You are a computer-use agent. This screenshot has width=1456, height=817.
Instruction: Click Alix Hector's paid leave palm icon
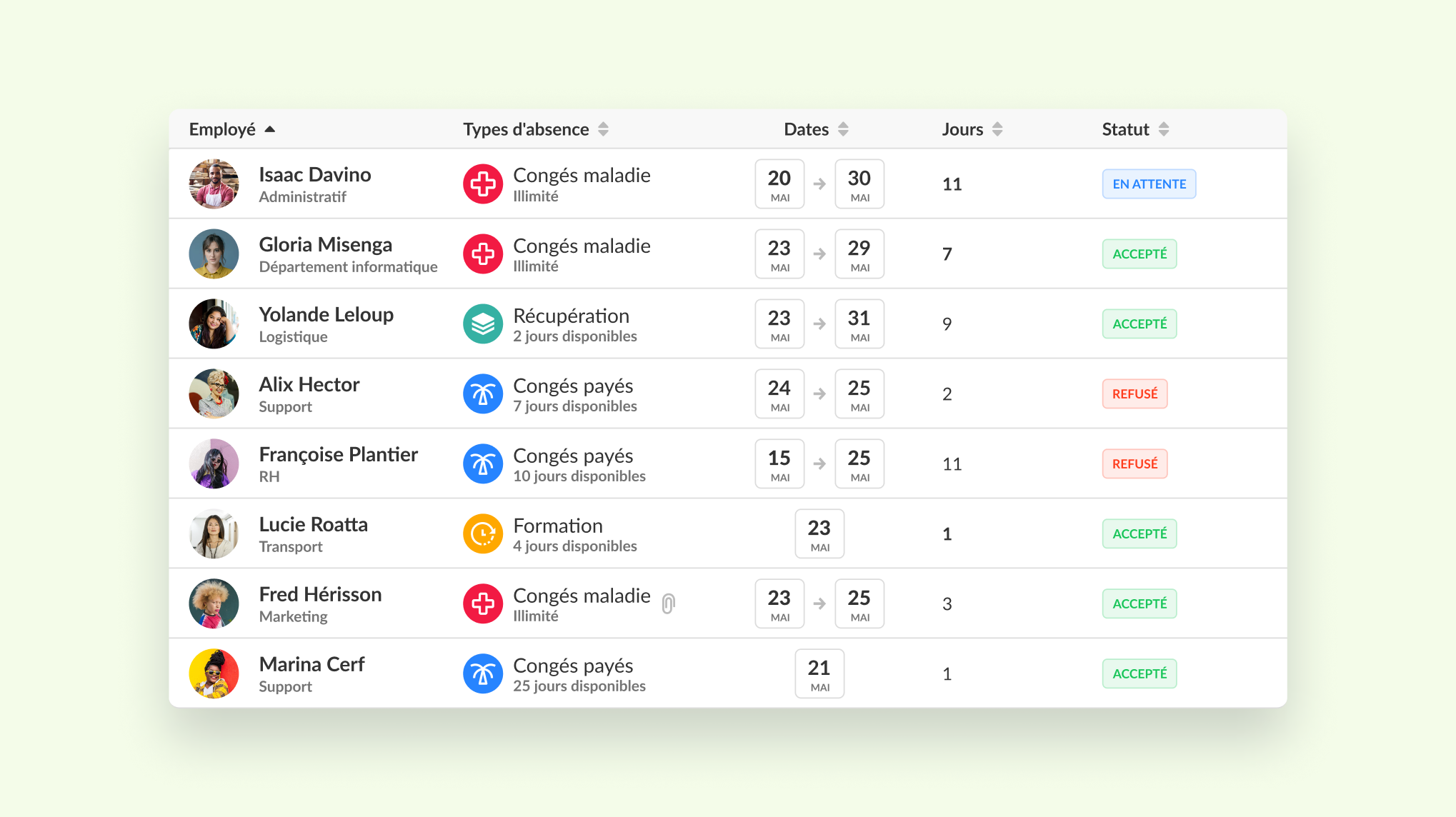[483, 394]
